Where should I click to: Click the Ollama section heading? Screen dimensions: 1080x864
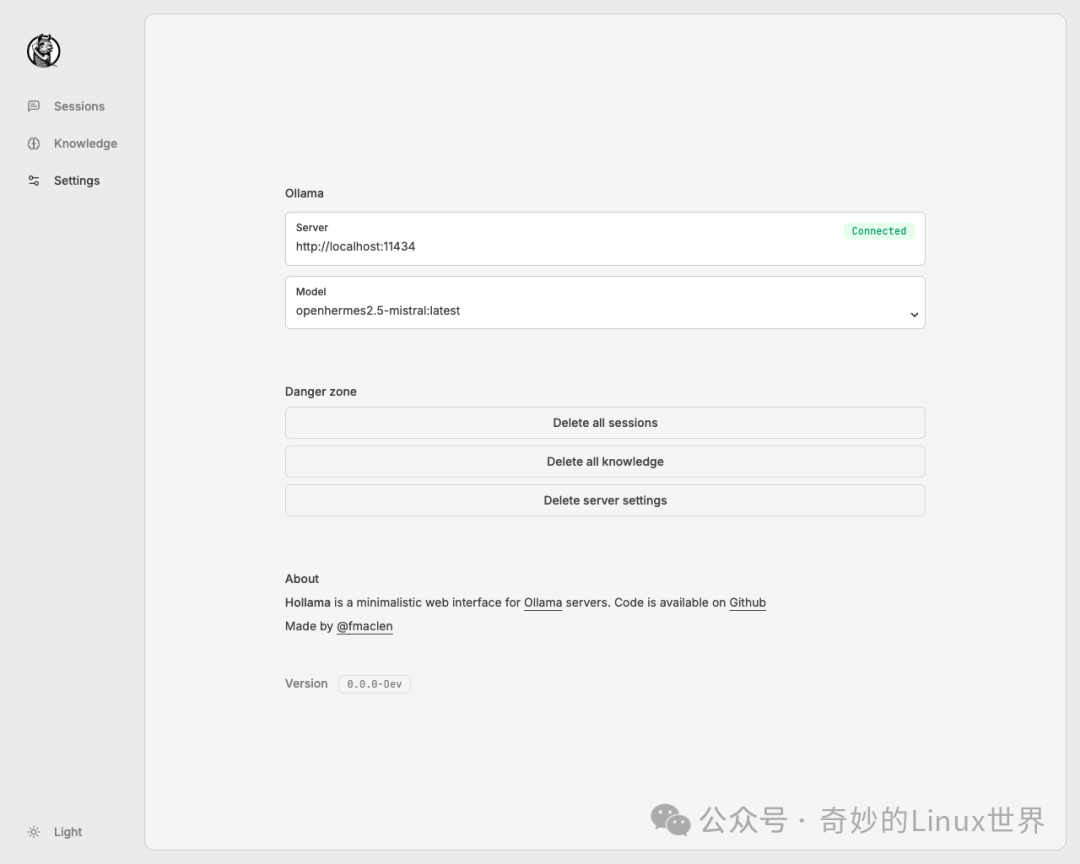tap(304, 193)
